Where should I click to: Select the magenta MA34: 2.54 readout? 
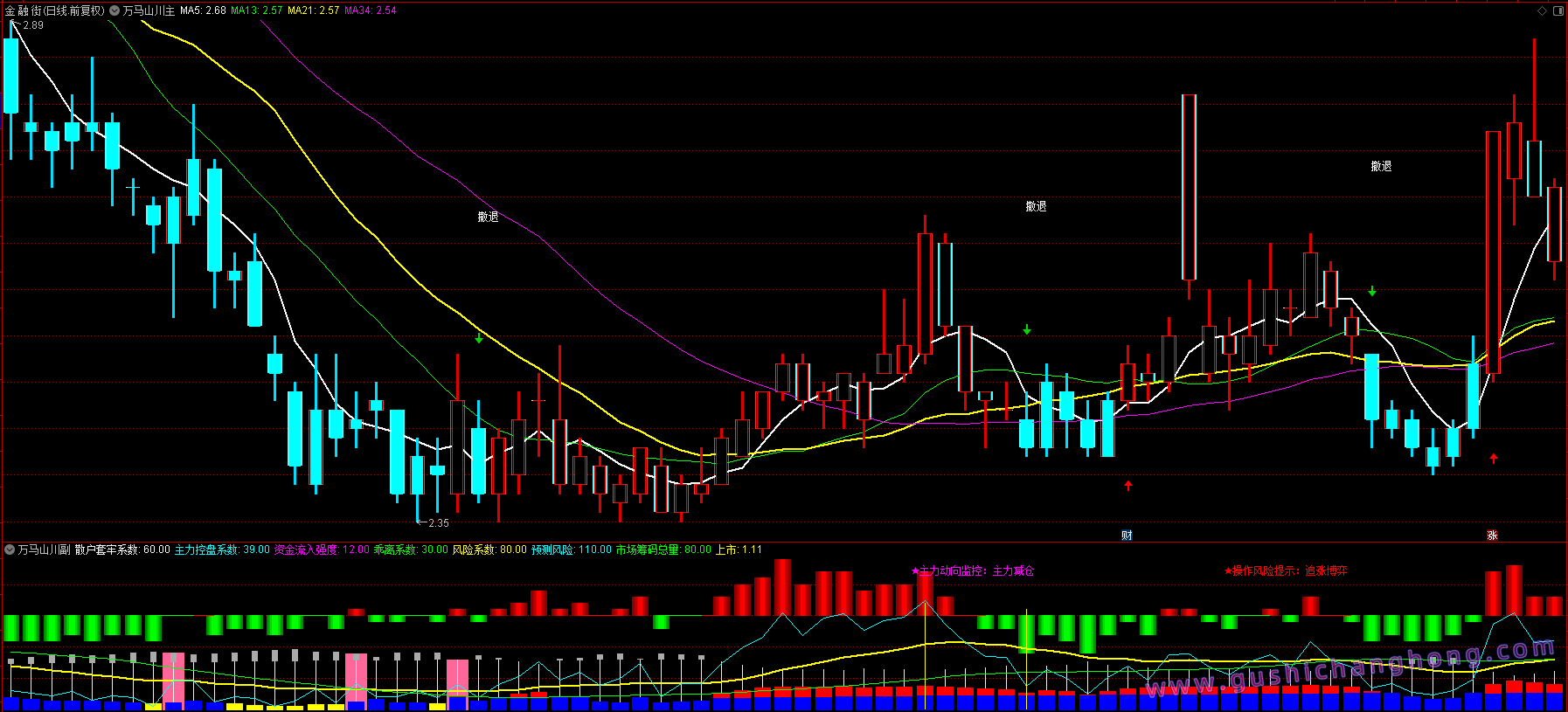point(370,10)
